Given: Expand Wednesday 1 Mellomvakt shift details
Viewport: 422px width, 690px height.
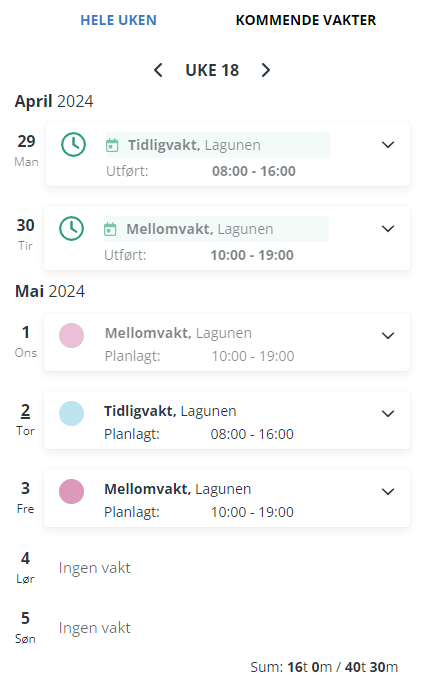Looking at the screenshot, I should (388, 335).
